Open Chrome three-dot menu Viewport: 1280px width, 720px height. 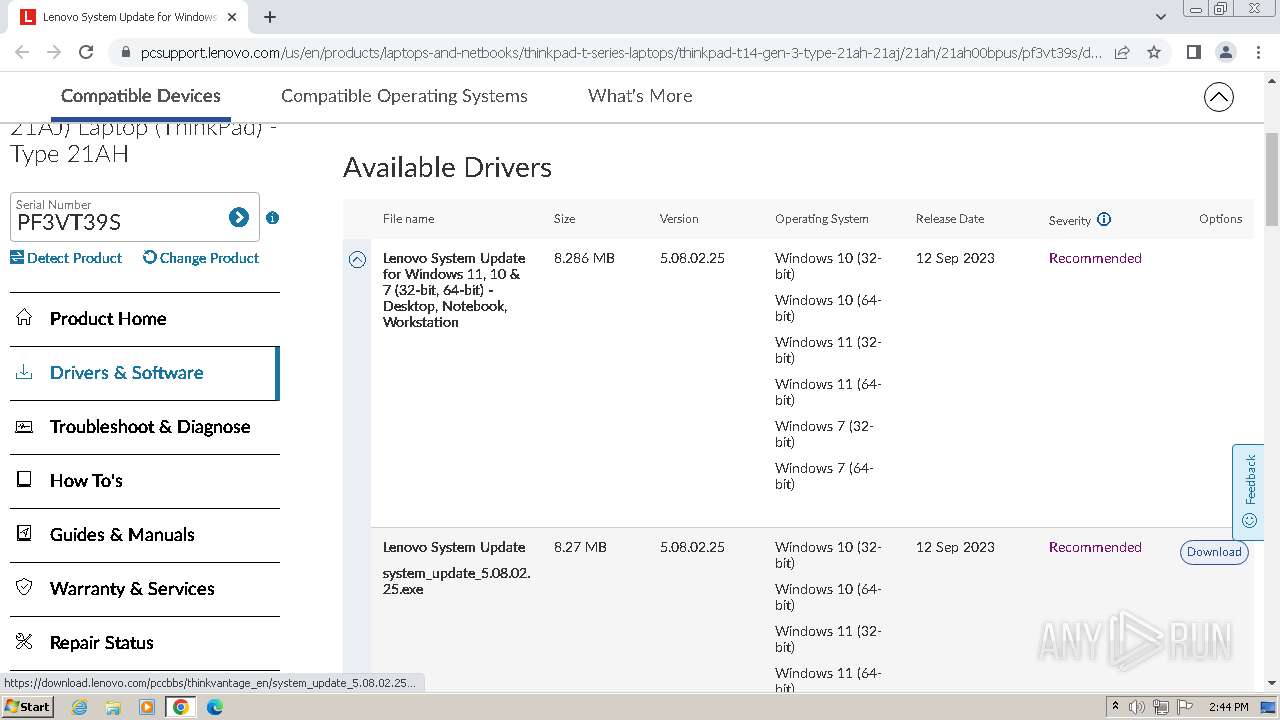[x=1259, y=52]
